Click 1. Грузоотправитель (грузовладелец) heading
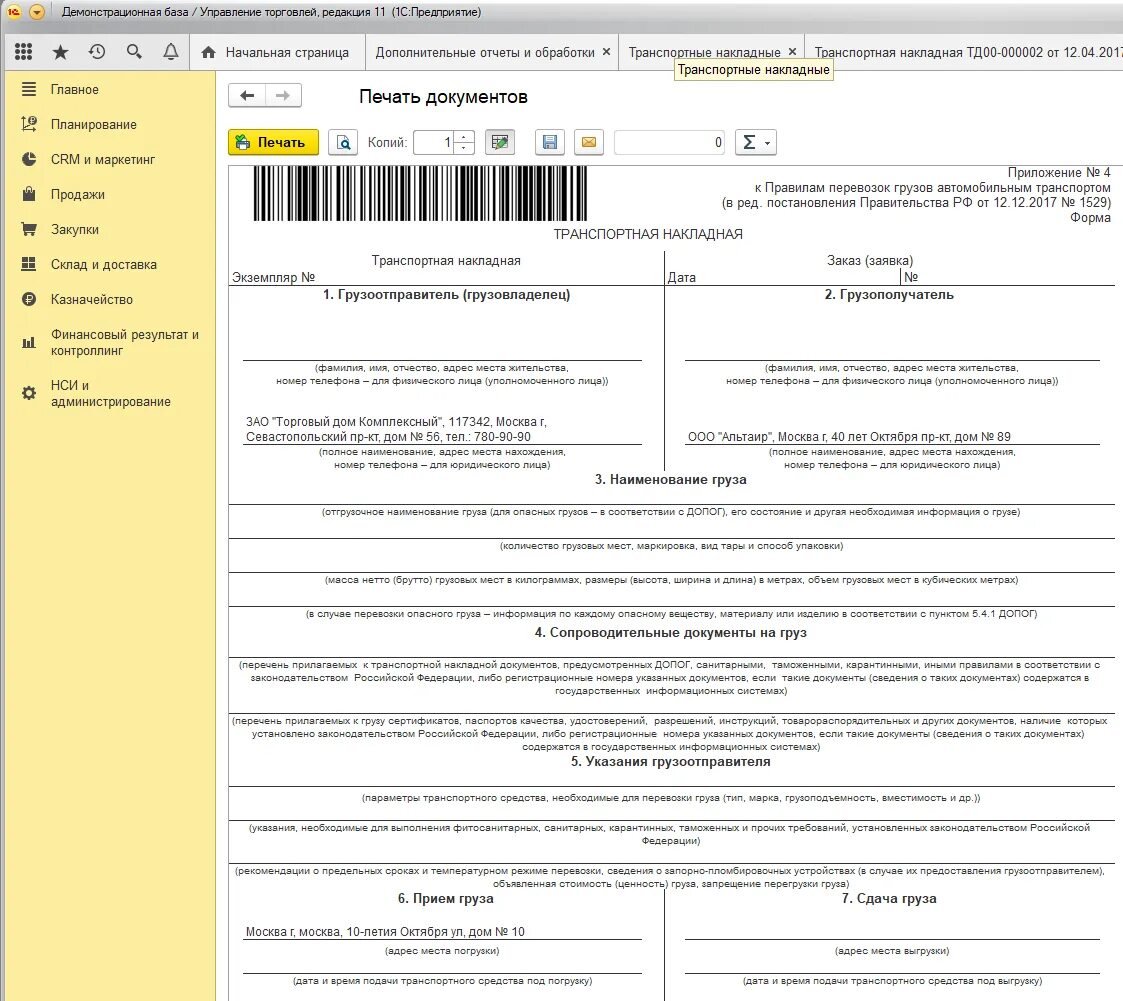This screenshot has width=1123, height=1001. click(x=446, y=294)
